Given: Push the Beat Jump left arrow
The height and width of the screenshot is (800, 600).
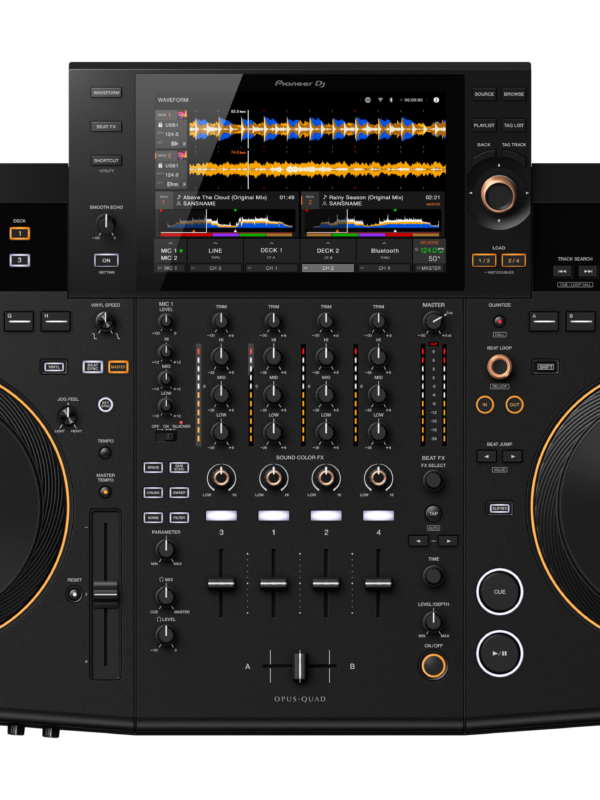Looking at the screenshot, I should tap(487, 456).
